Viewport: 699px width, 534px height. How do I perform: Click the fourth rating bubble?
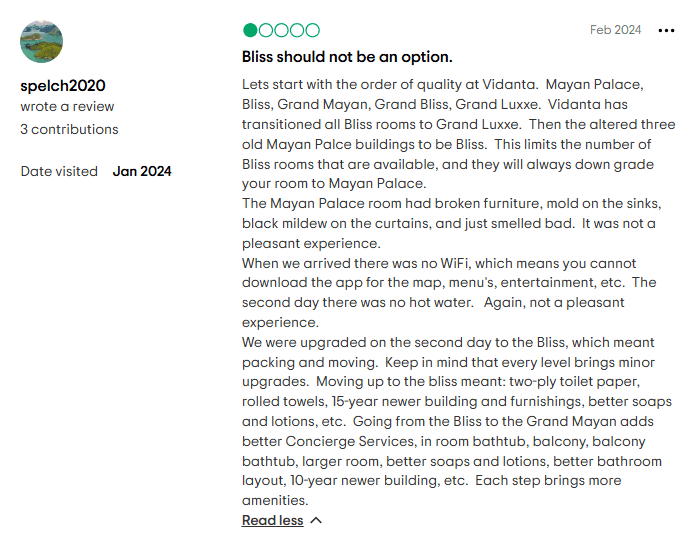click(x=297, y=30)
